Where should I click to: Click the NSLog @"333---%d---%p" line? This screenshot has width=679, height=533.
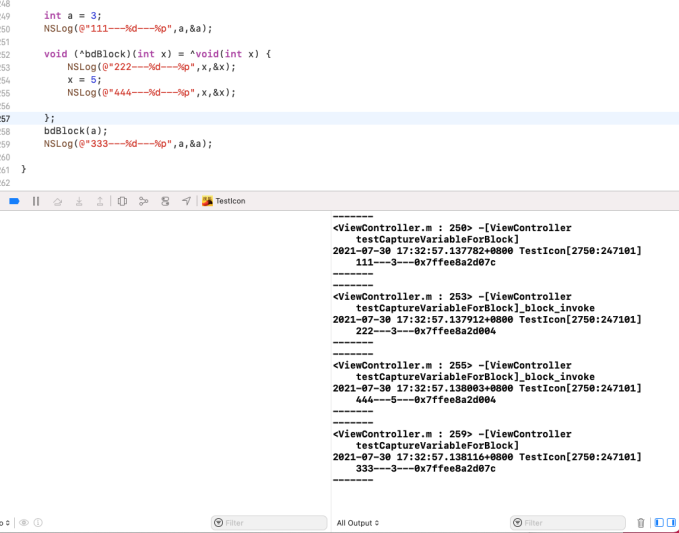coord(128,144)
